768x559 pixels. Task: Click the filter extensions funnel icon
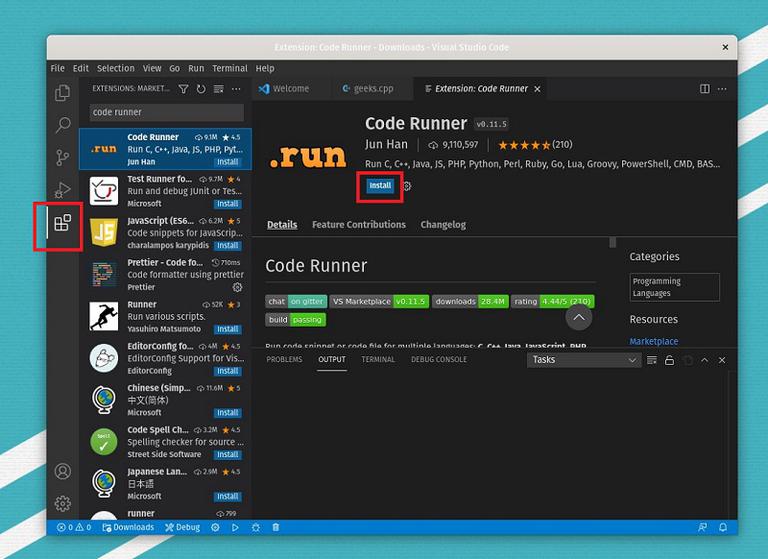click(183, 89)
